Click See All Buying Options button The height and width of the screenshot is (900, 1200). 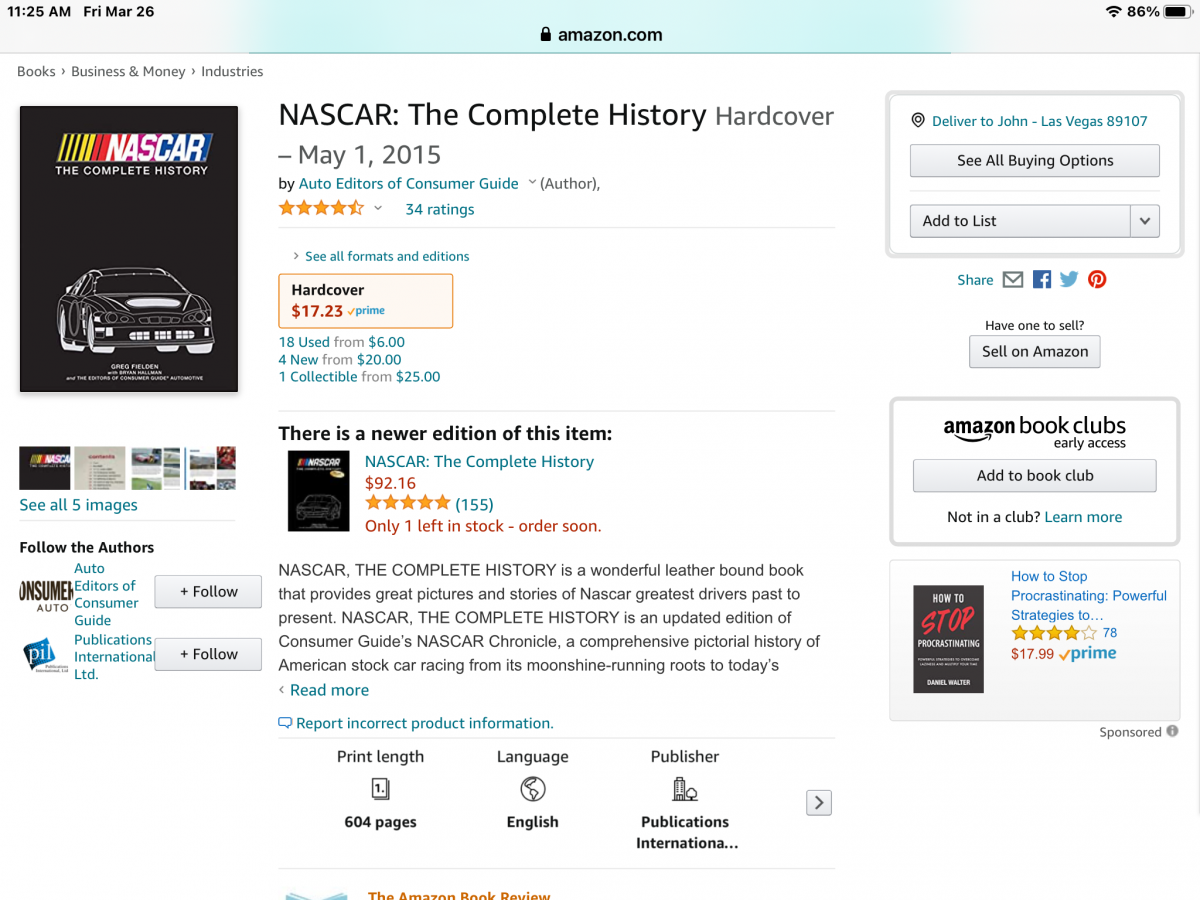[1035, 160]
